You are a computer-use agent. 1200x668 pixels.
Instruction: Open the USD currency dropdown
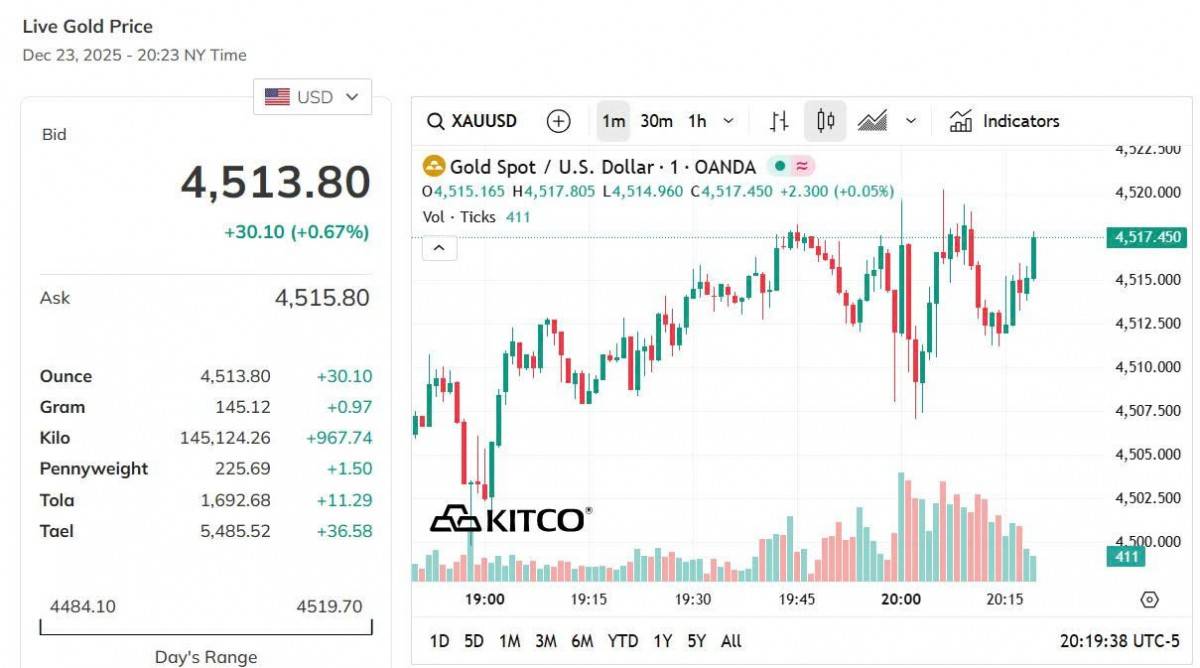point(312,97)
